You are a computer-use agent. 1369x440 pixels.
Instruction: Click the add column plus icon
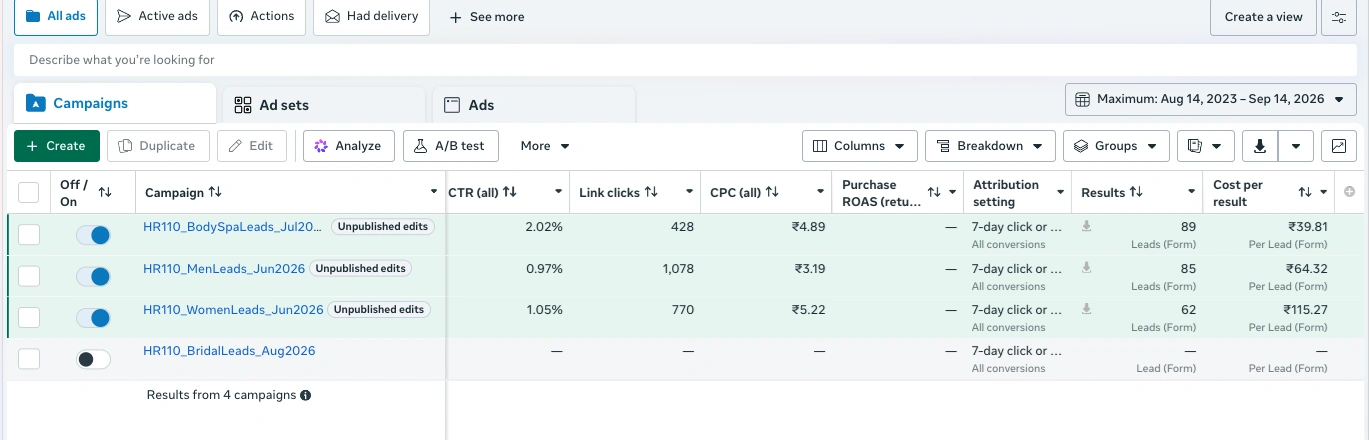(x=1349, y=192)
